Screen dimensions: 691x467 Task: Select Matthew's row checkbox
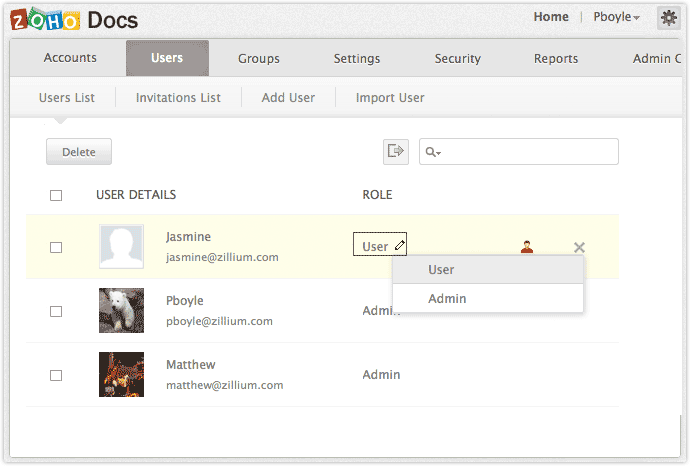56,375
